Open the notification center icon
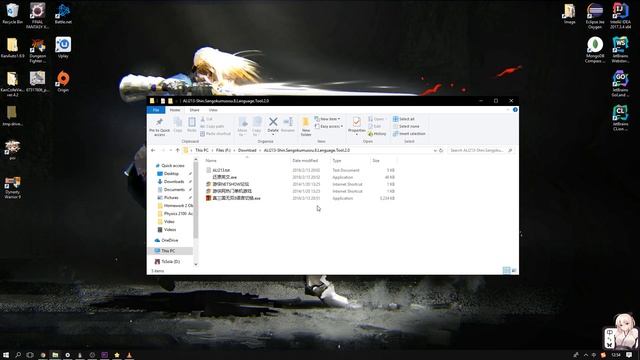Screen dimensions: 640x360 point(629,355)
